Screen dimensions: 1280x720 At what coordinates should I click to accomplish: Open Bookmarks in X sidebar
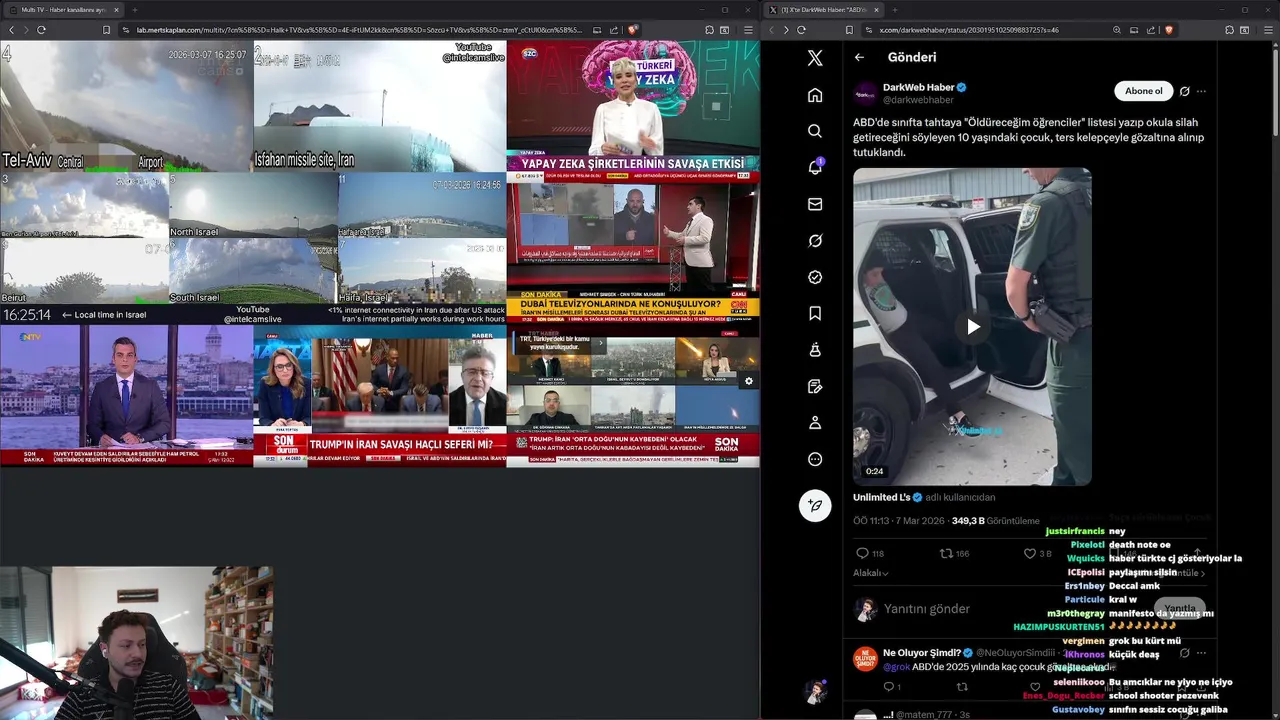coord(815,313)
